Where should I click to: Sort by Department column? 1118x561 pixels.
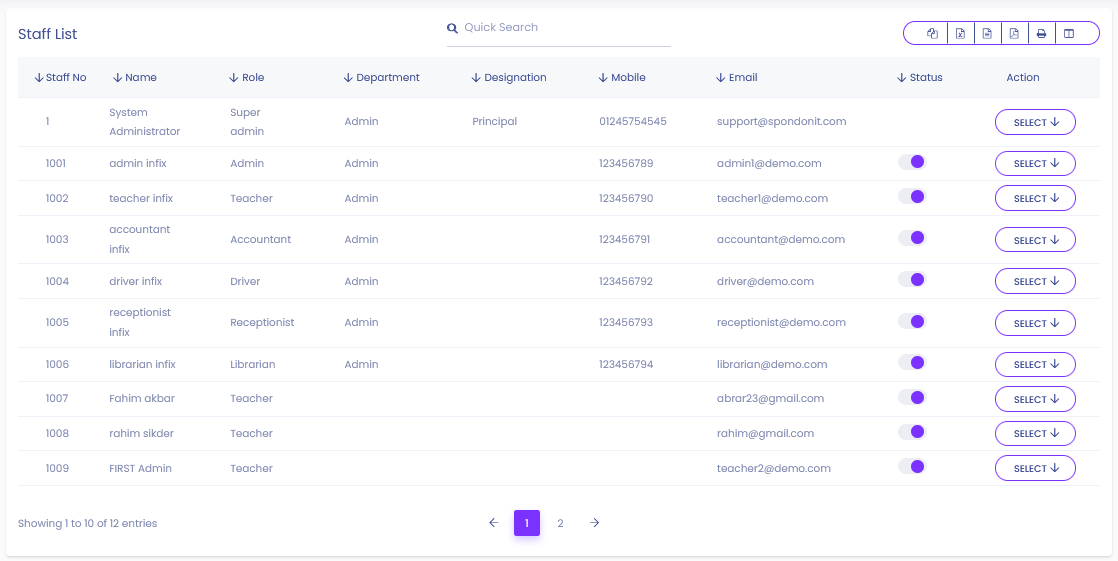pyautogui.click(x=381, y=78)
